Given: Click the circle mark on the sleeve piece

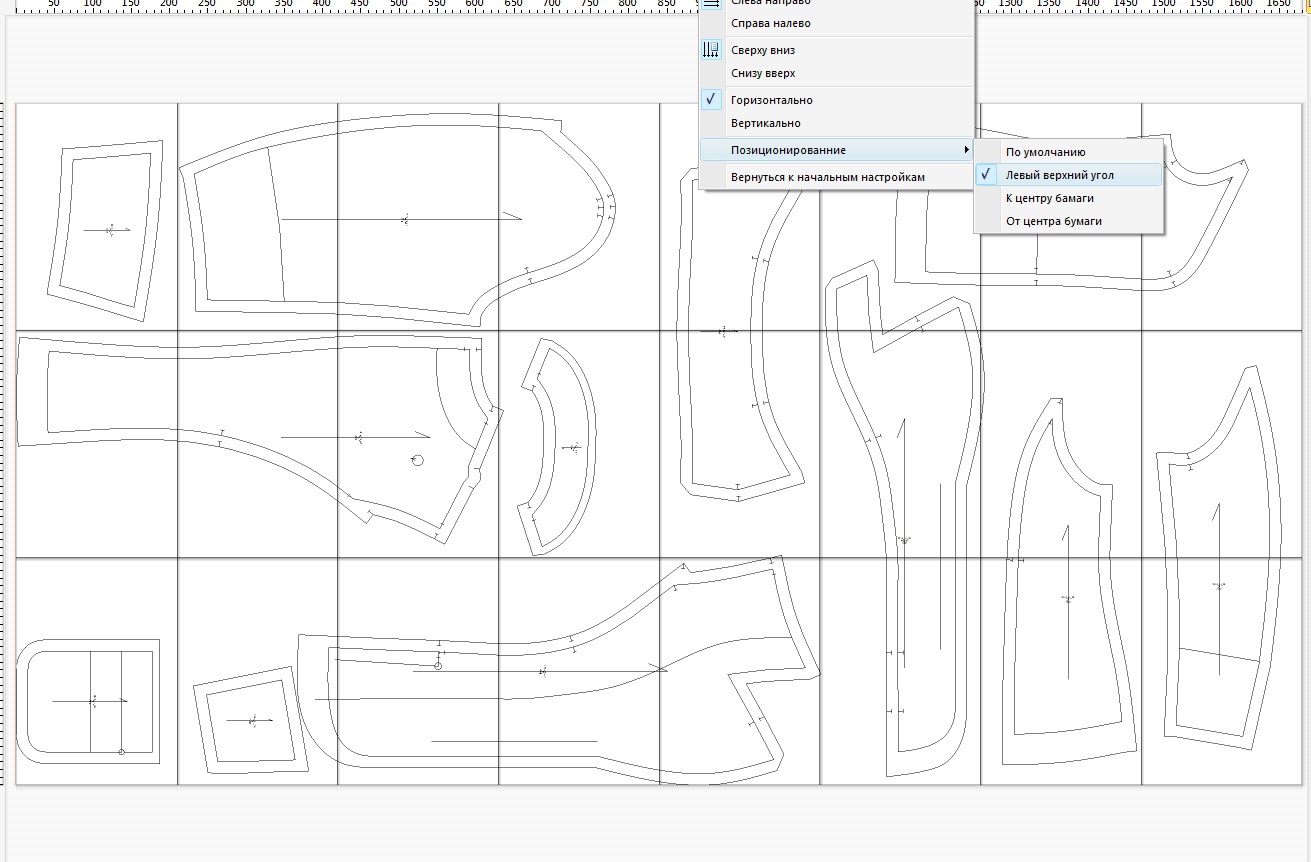Looking at the screenshot, I should click(417, 460).
